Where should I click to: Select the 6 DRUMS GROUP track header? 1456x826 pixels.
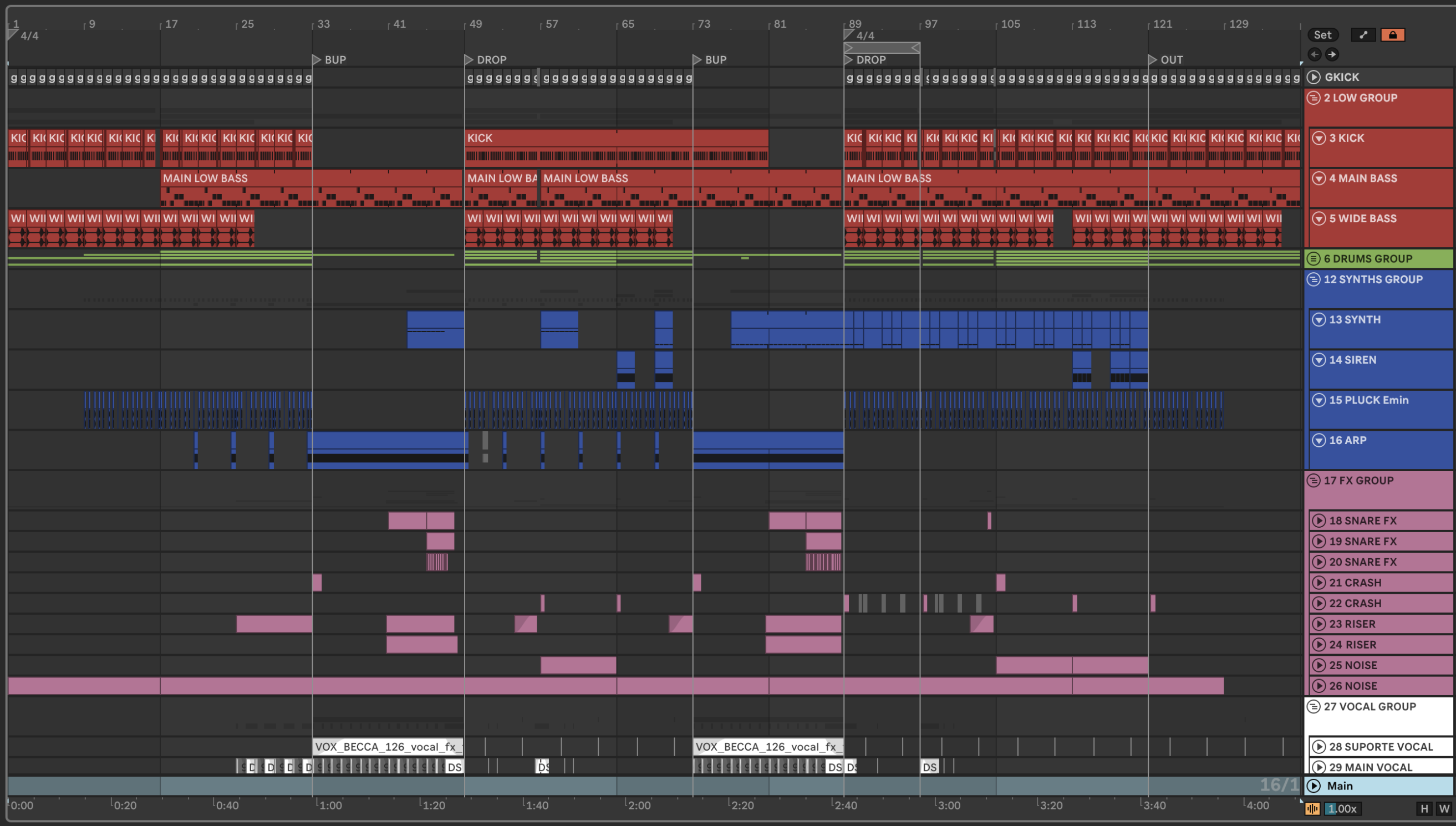coord(1373,259)
